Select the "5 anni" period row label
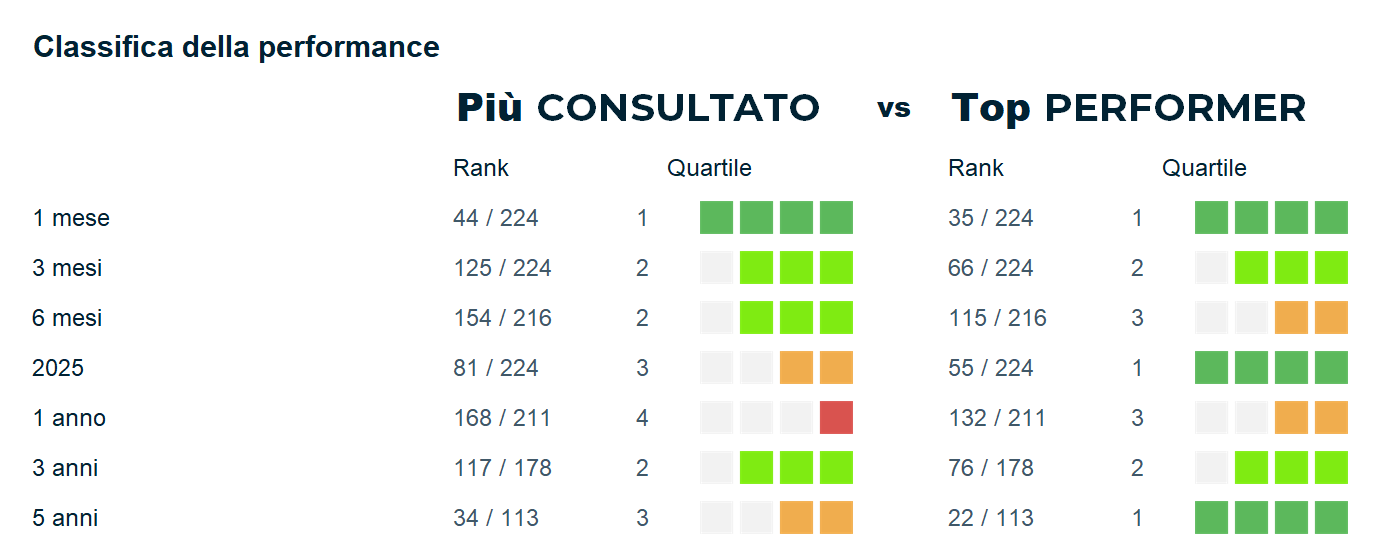The height and width of the screenshot is (558, 1376). tap(66, 518)
